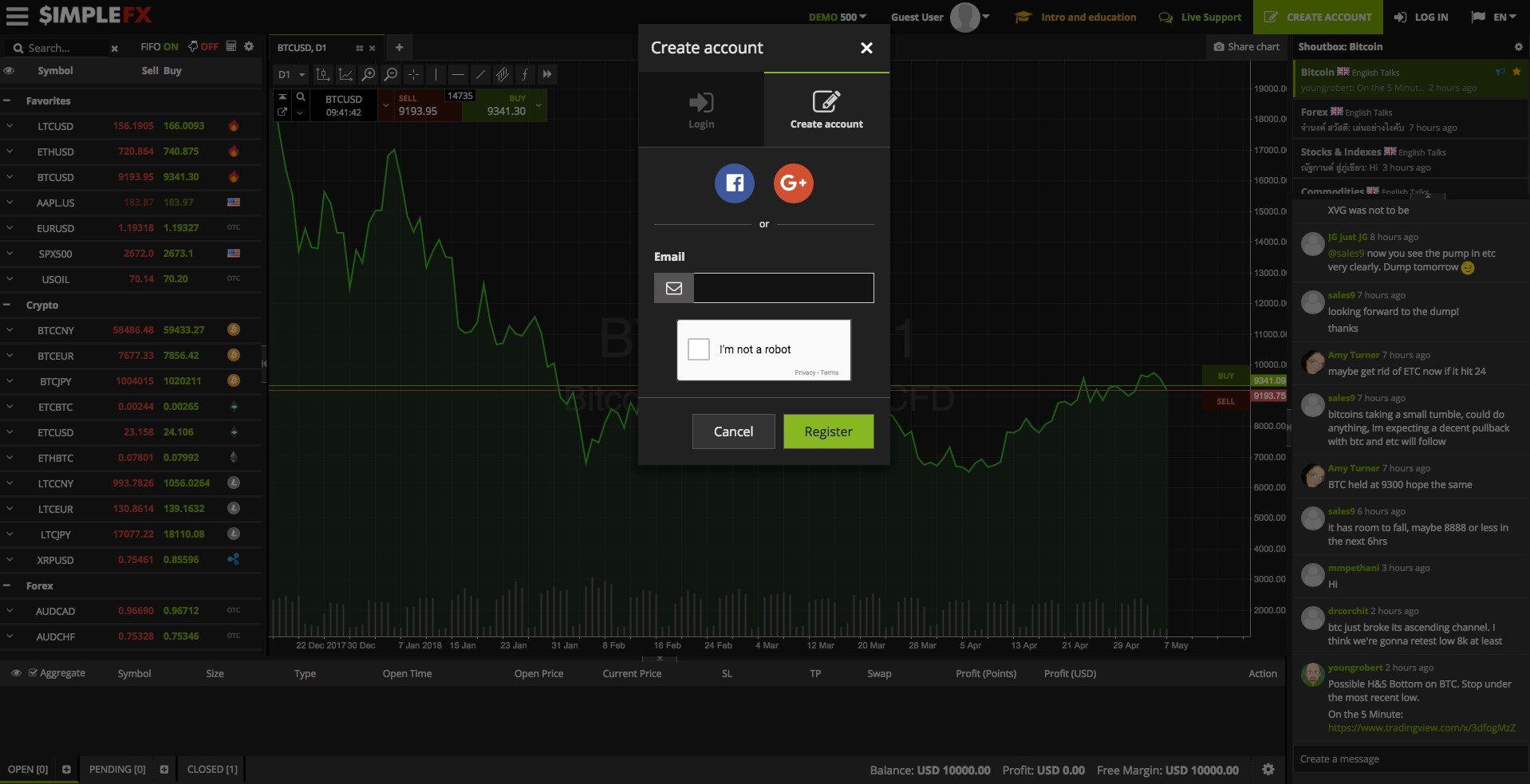Image resolution: width=1530 pixels, height=784 pixels.
Task: Search symbol from chart order widget
Action: 301,97
